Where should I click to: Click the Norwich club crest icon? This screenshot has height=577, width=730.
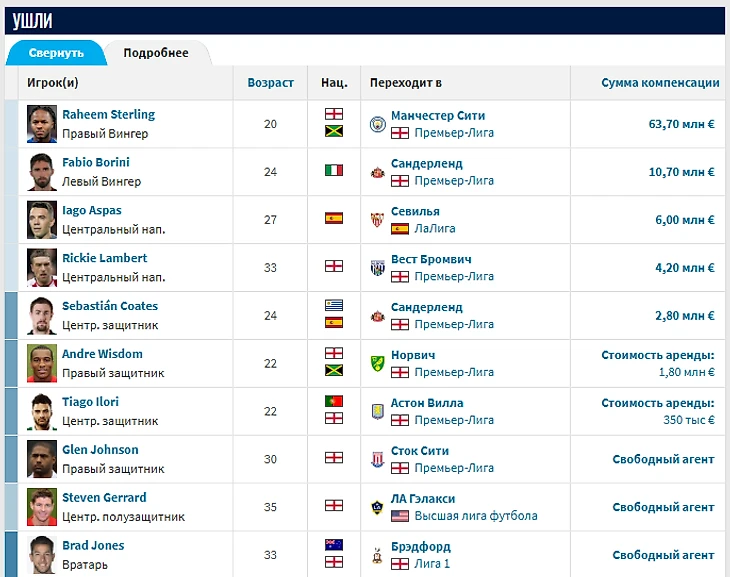[377, 364]
